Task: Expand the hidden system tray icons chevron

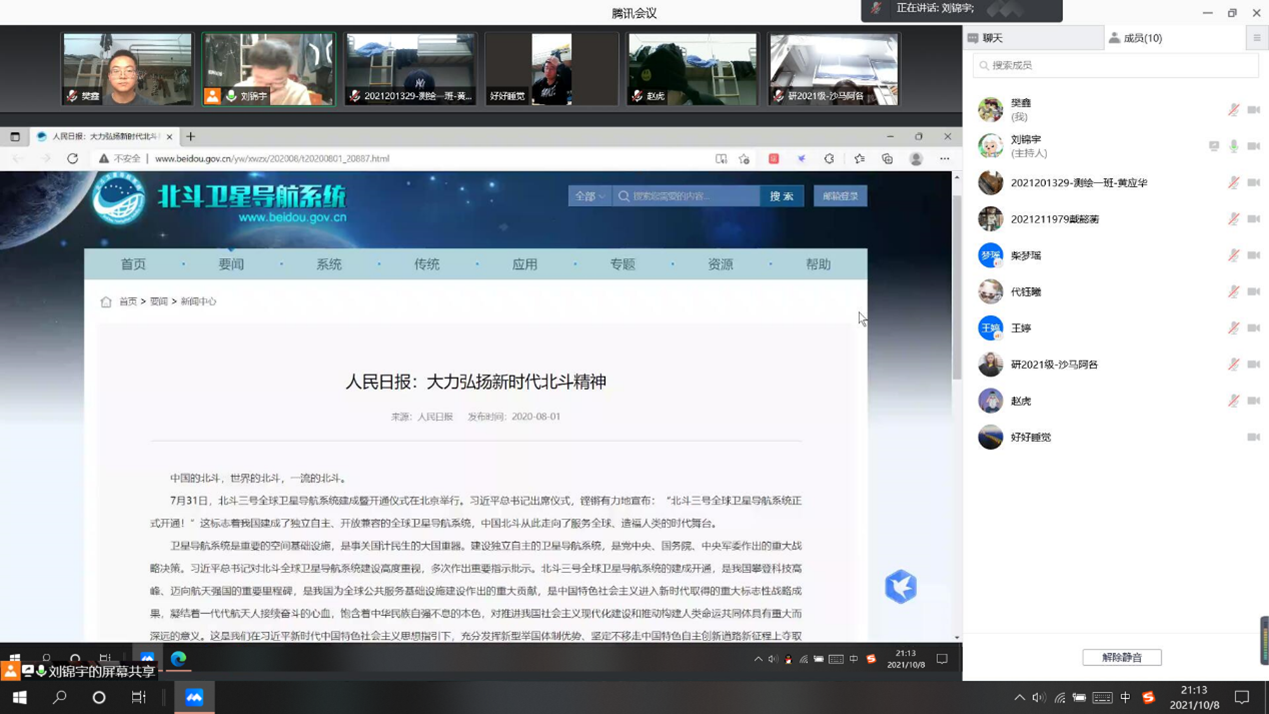Action: click(x=1019, y=697)
